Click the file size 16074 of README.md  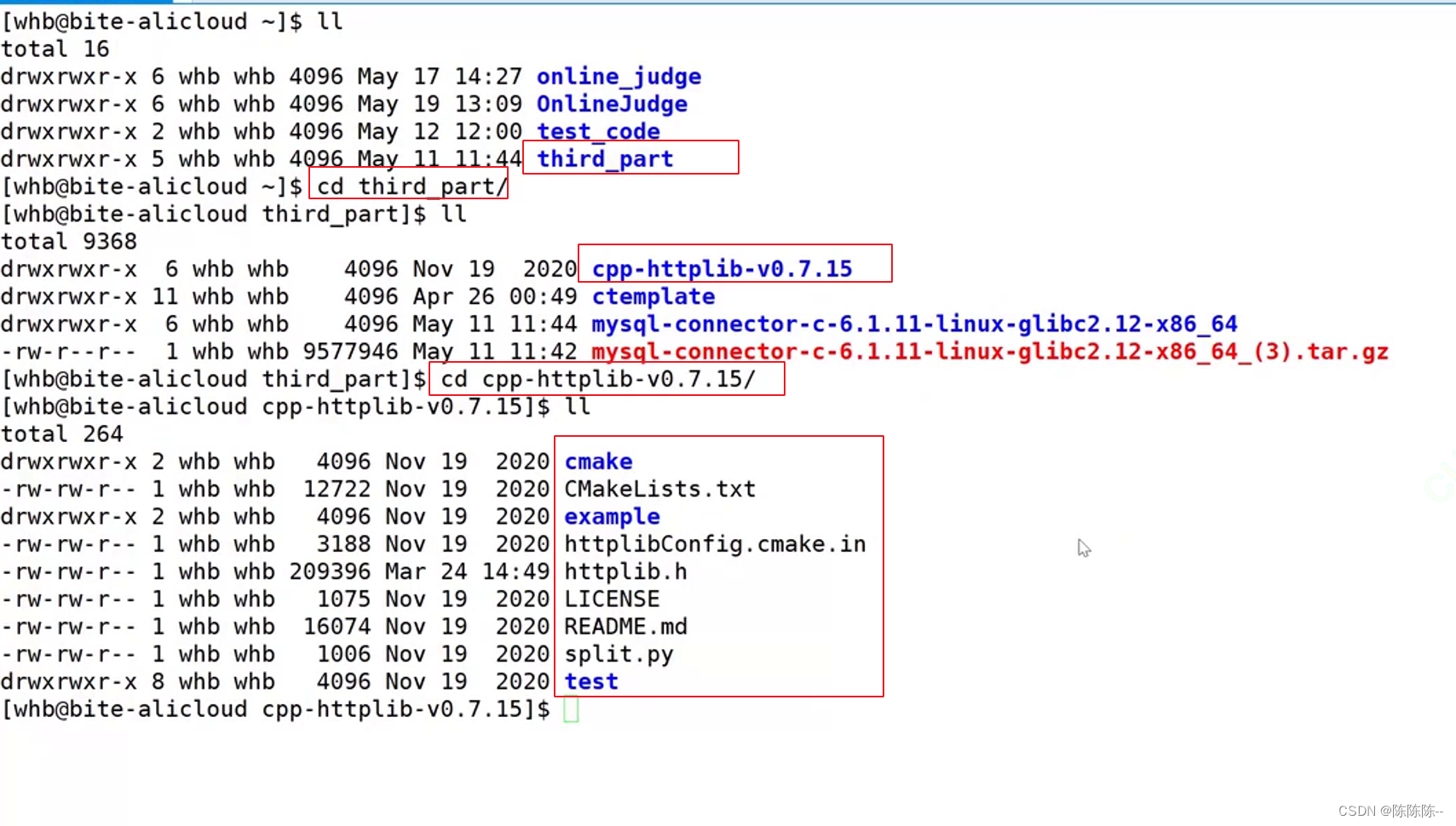[337, 627]
